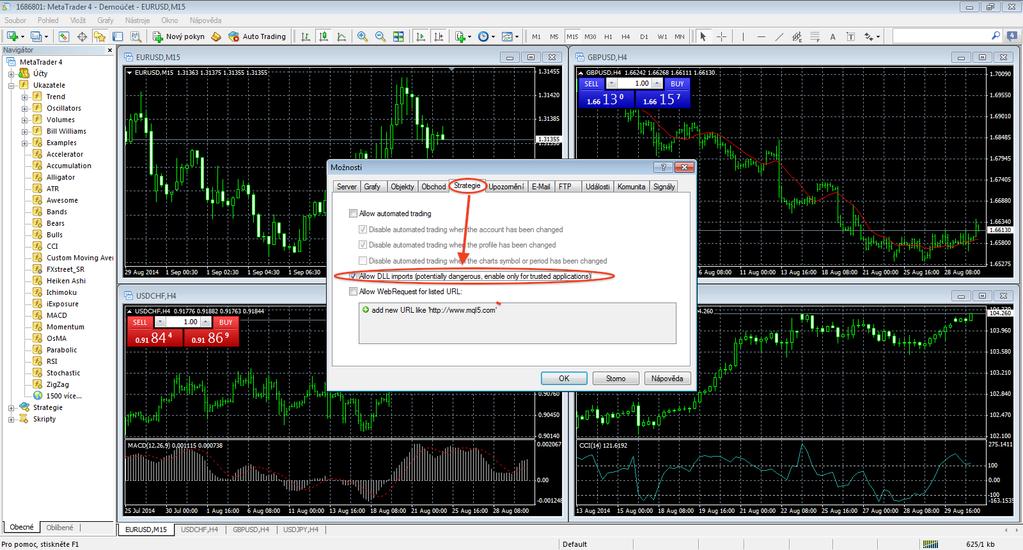
Task: Enable Allow WebRequest for listed URL checkbox
Action: (353, 292)
